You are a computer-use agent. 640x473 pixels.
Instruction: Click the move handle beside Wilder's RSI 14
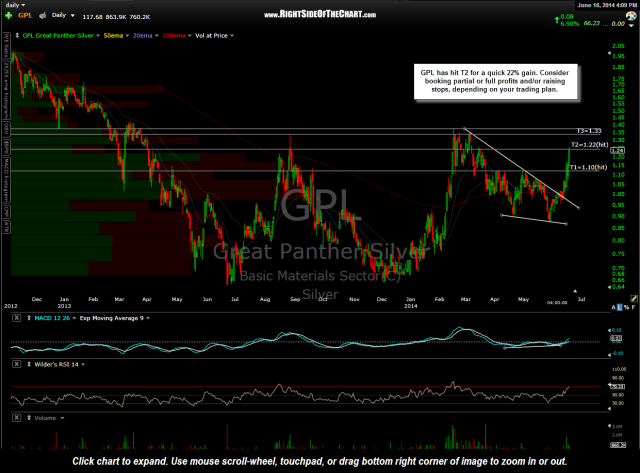coord(29,364)
